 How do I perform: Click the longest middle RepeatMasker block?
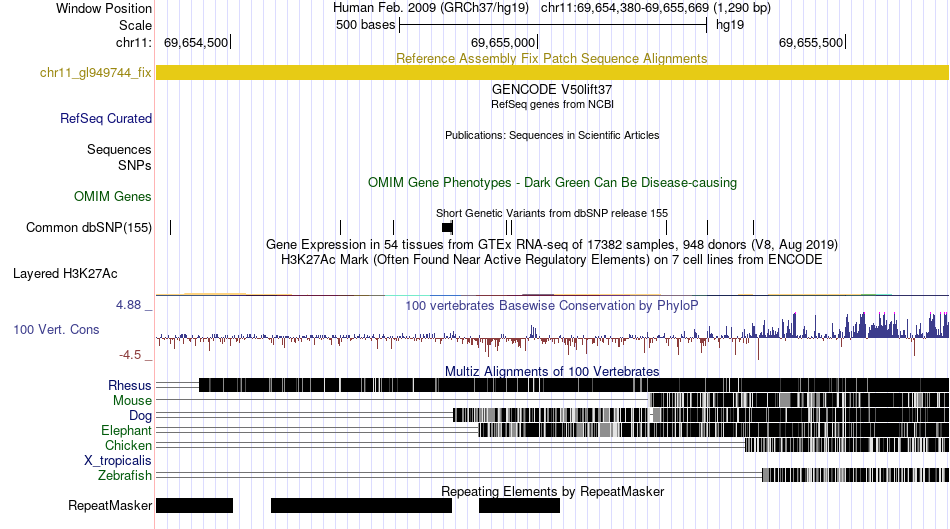361,505
